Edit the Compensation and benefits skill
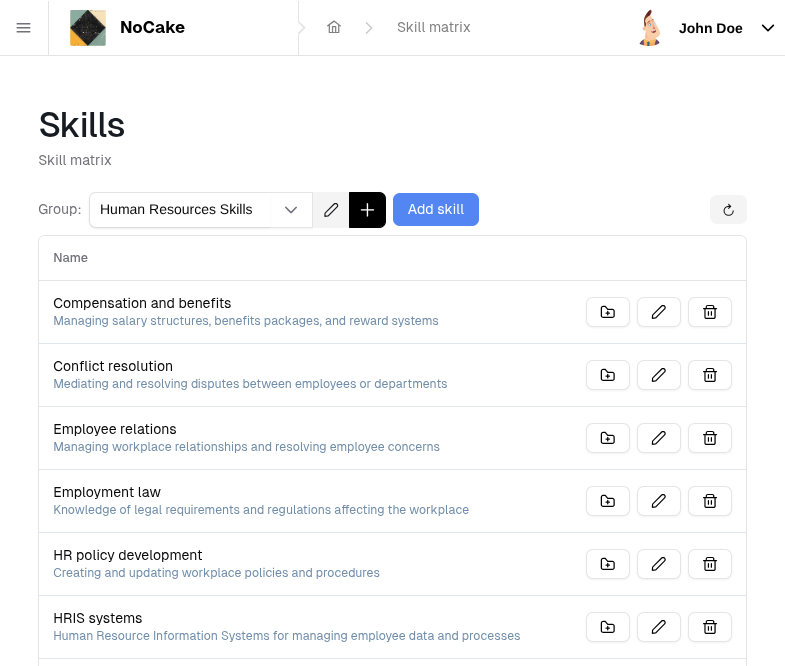 tap(659, 312)
